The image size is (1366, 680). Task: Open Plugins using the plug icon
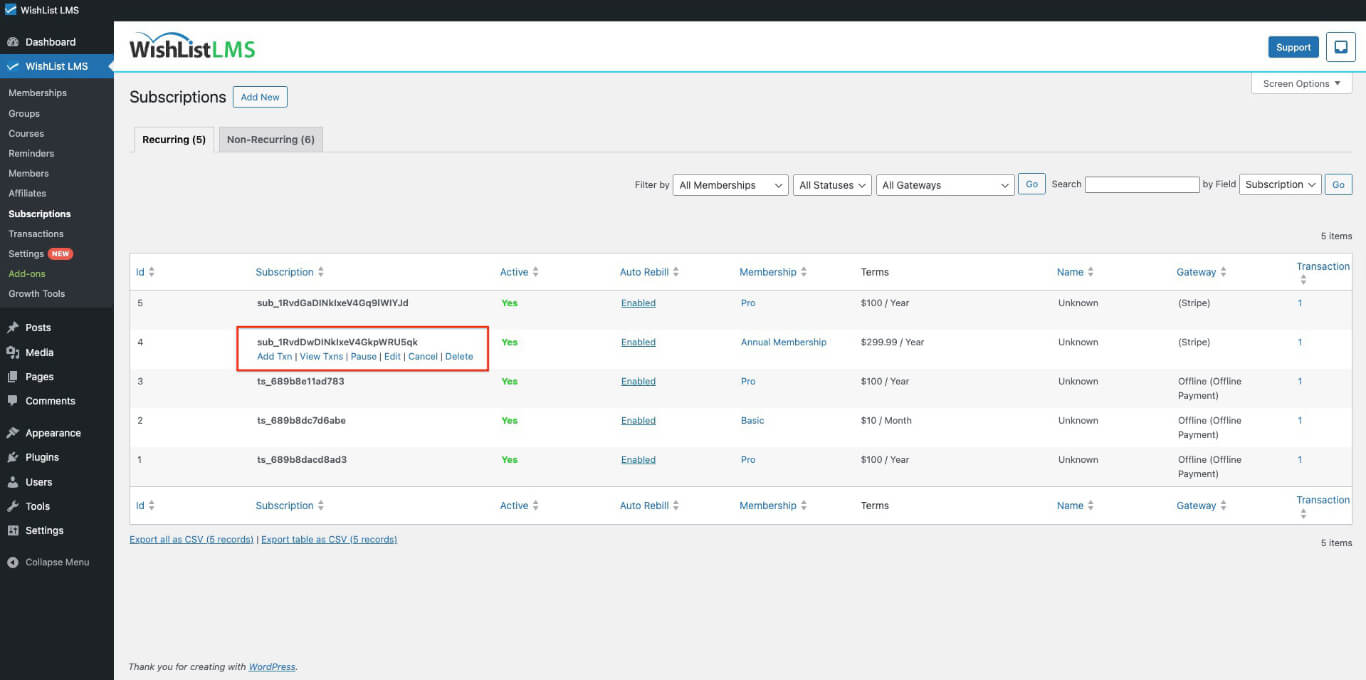(13, 457)
